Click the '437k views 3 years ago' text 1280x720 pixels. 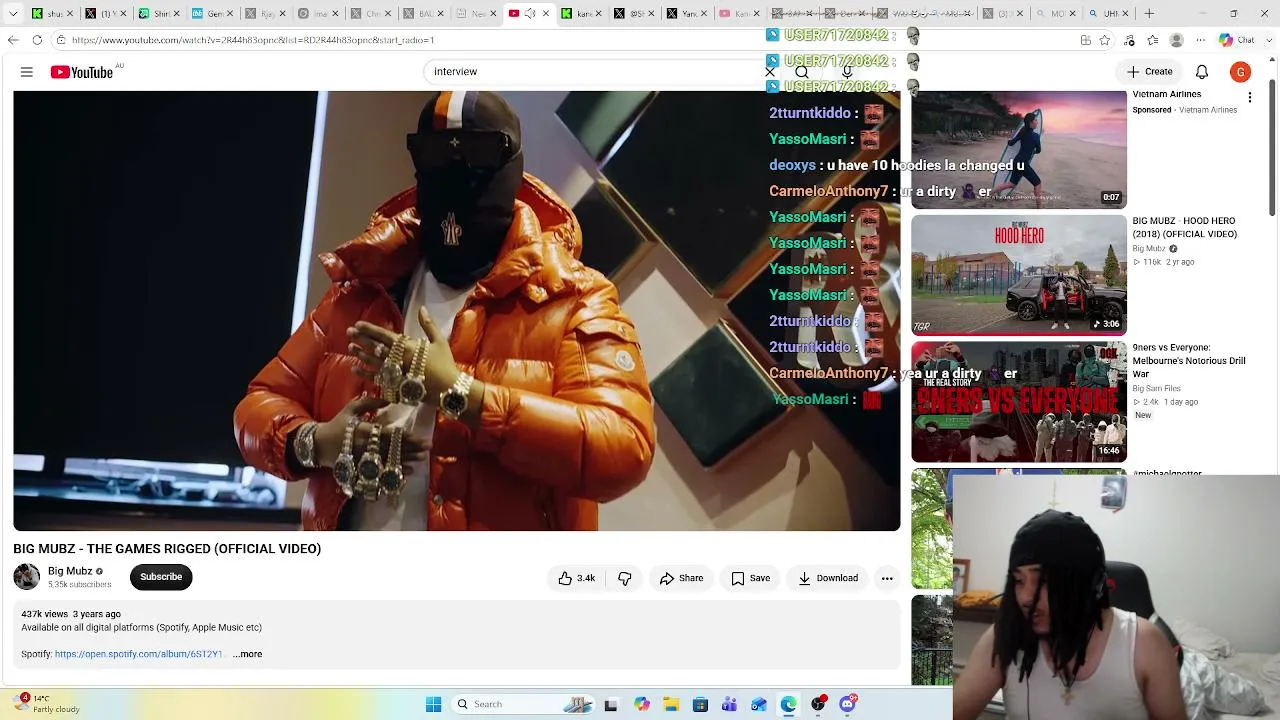click(x=71, y=614)
